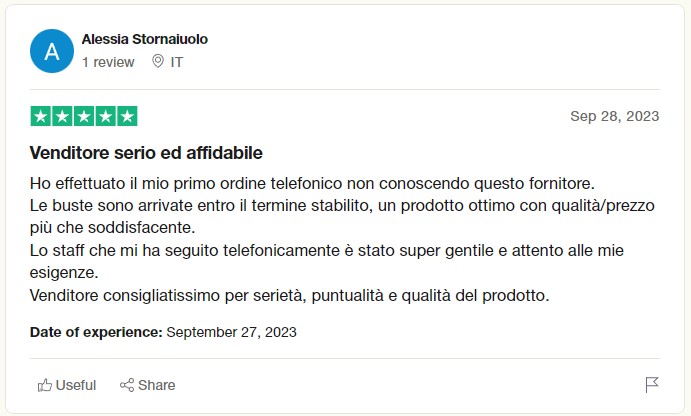Click the location pin icon
Viewport: 691px width, 416px height.
point(158,61)
